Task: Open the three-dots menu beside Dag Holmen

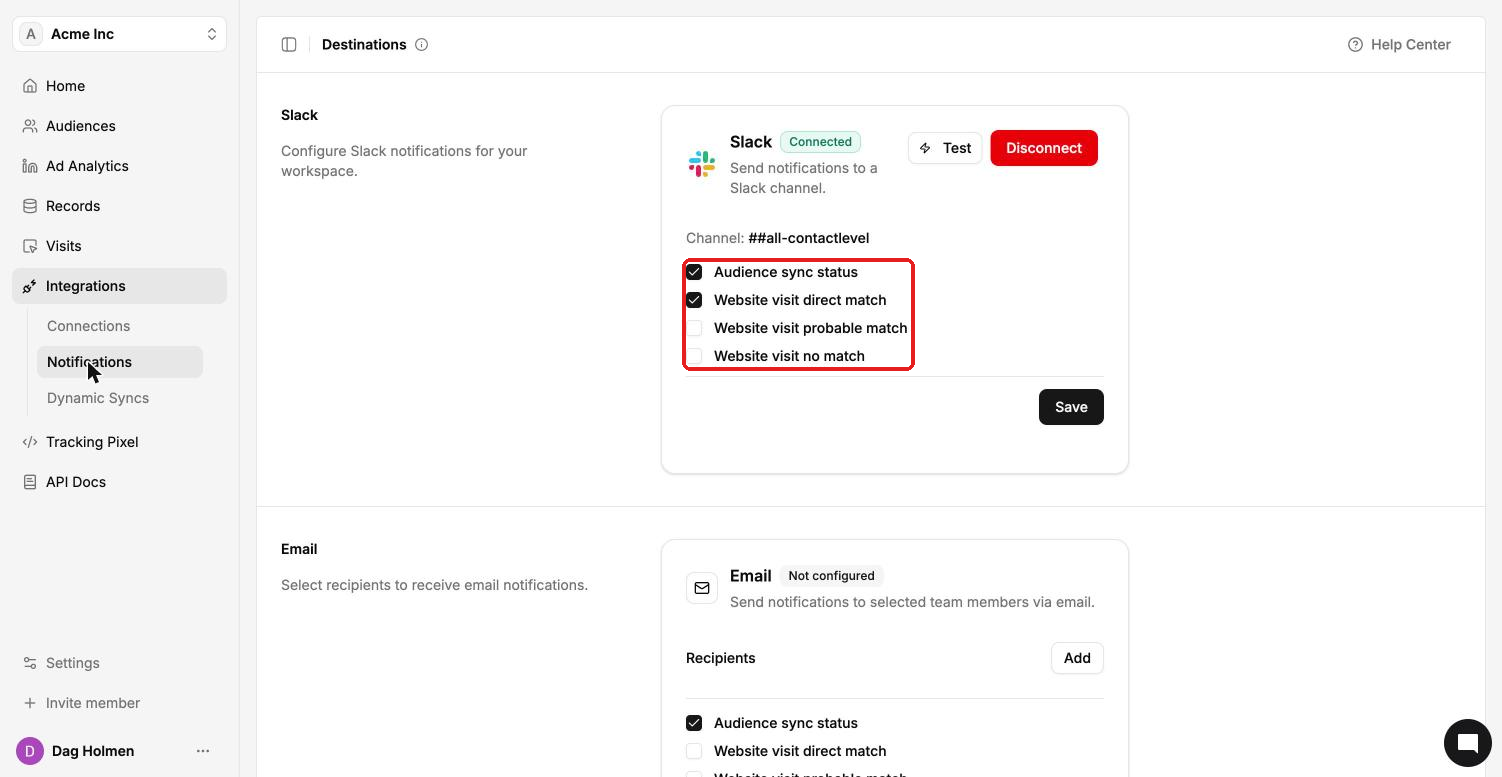Action: coord(203,751)
